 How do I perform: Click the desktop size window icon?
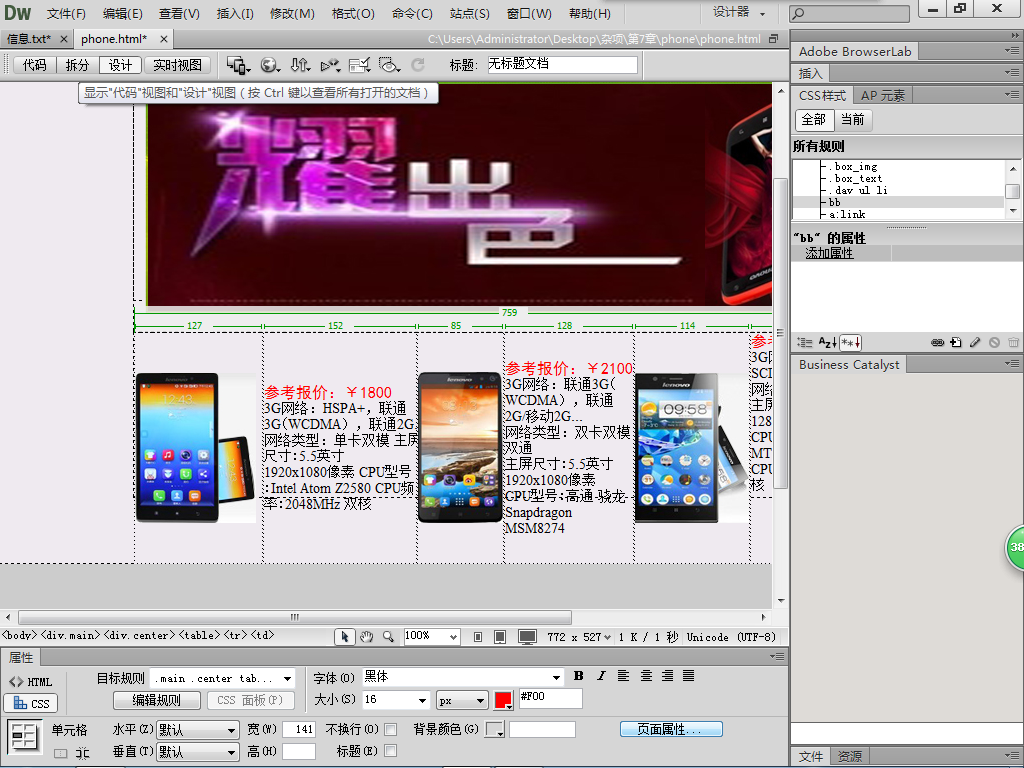click(x=527, y=637)
